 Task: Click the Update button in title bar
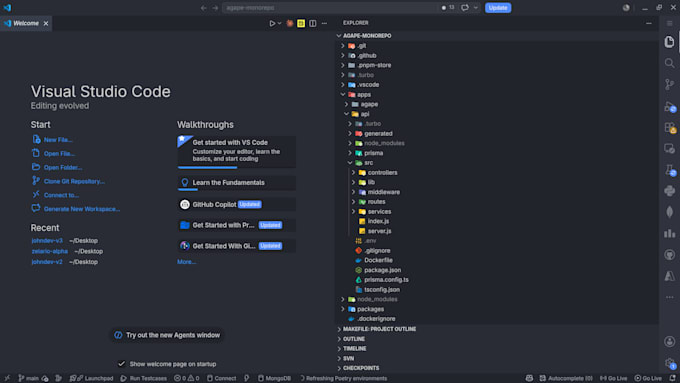pos(497,8)
